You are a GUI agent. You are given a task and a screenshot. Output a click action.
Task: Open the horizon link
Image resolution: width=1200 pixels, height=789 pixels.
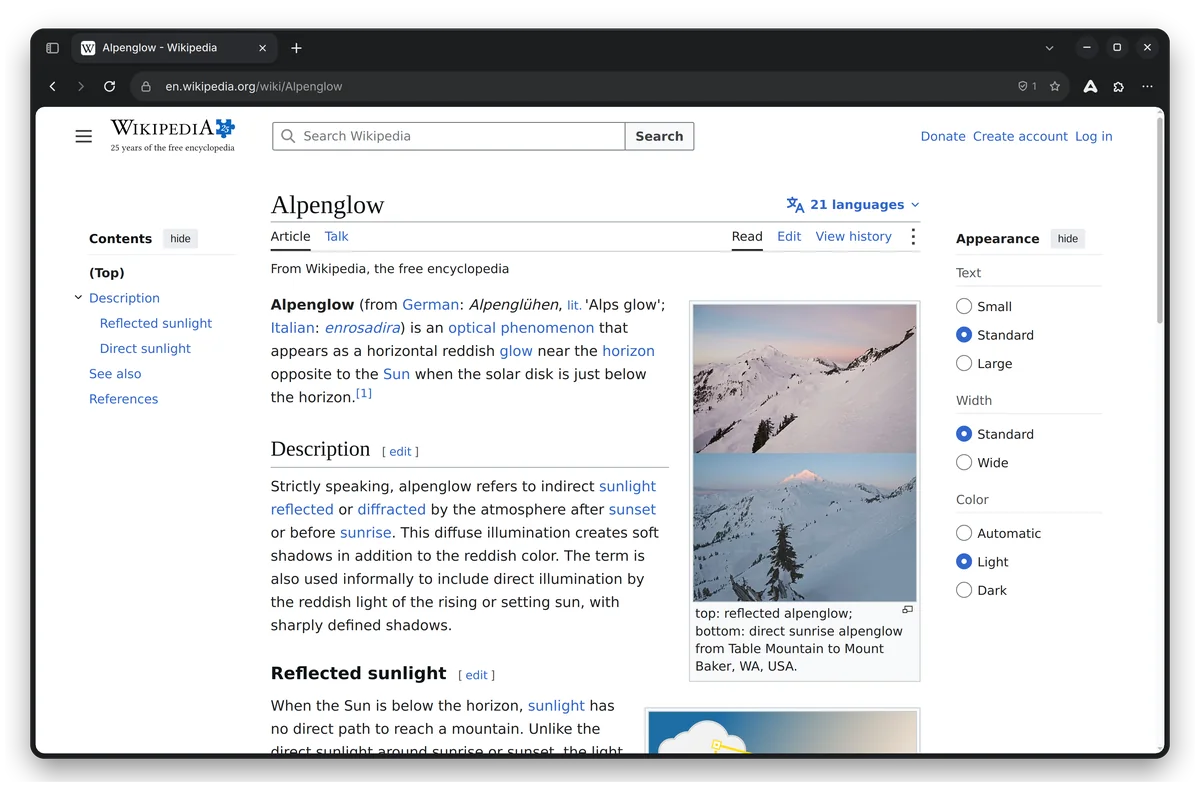[628, 351]
